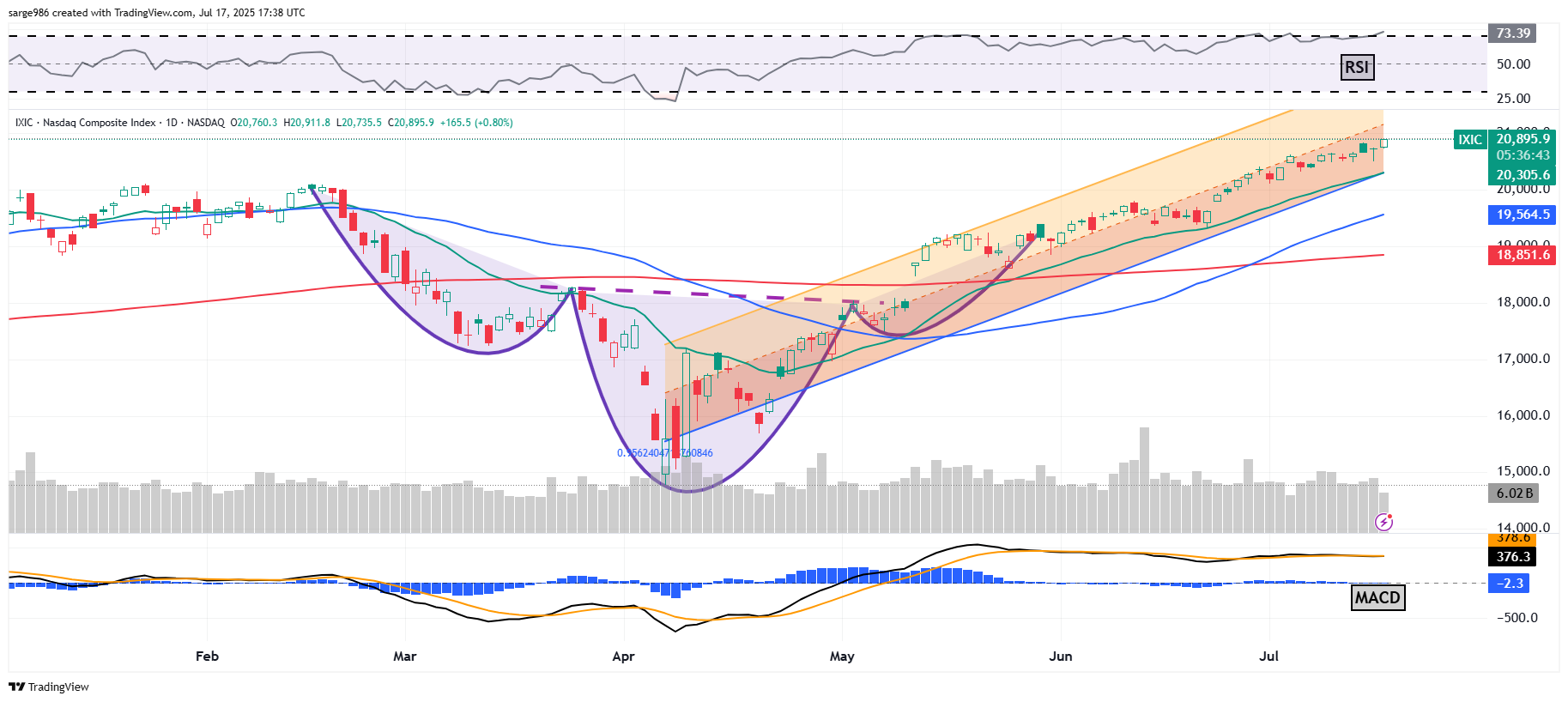Click the current price label 20,895.9
Image resolution: width=1568 pixels, height=702 pixels.
[x=1523, y=138]
